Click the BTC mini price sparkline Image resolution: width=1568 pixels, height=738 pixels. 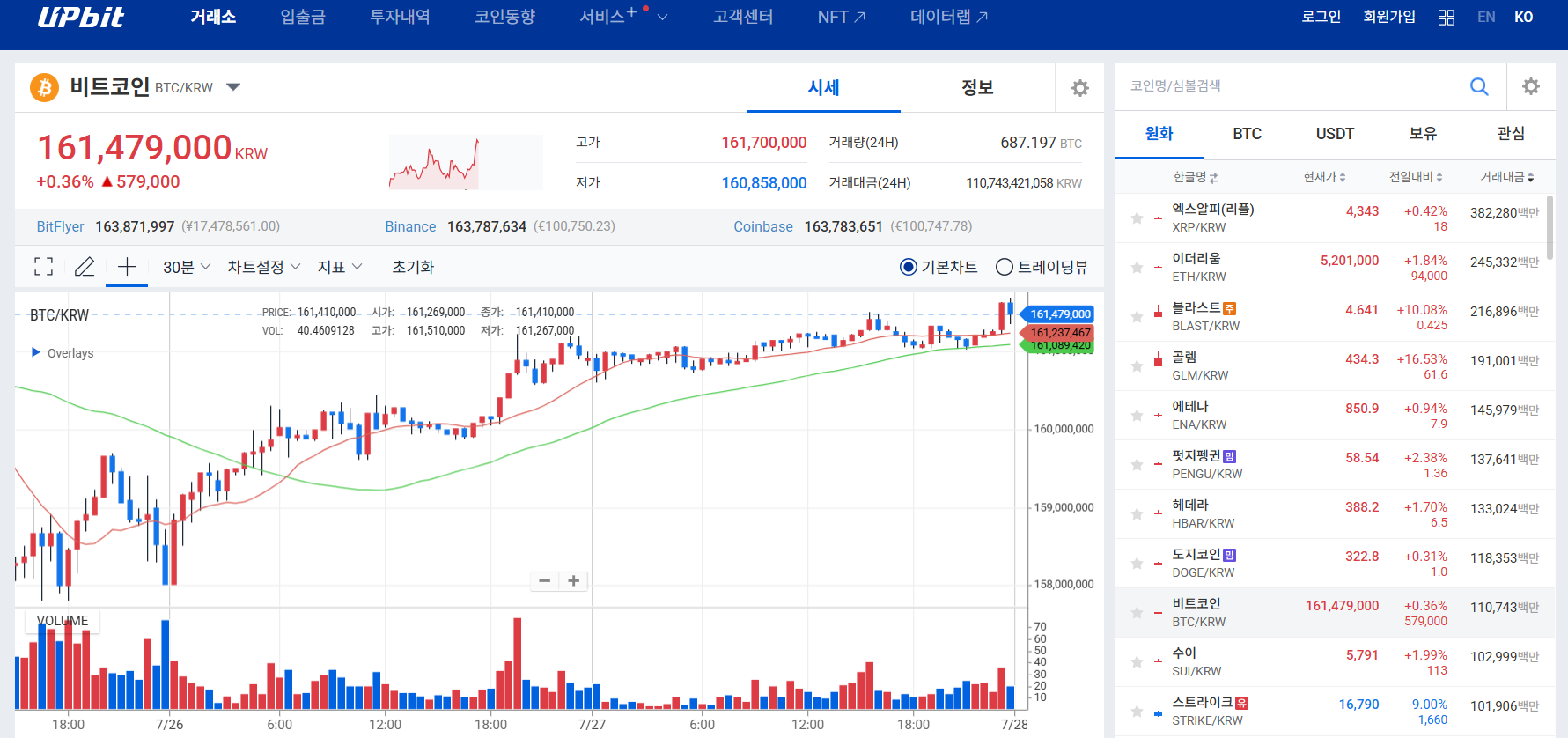click(466, 162)
